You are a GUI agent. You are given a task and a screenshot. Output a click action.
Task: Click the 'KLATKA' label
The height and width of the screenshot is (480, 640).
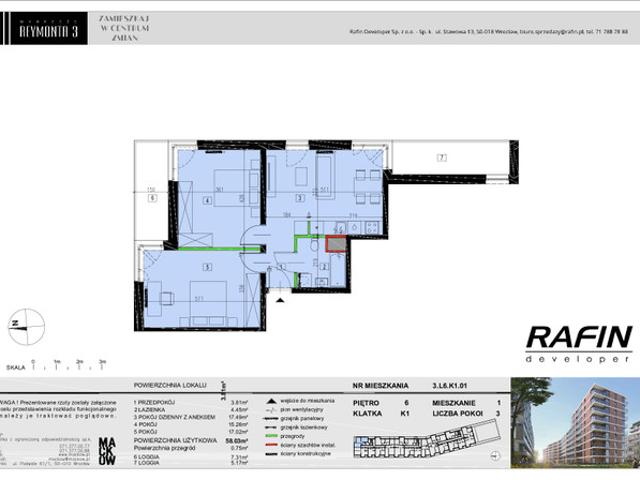pyautogui.click(x=367, y=413)
